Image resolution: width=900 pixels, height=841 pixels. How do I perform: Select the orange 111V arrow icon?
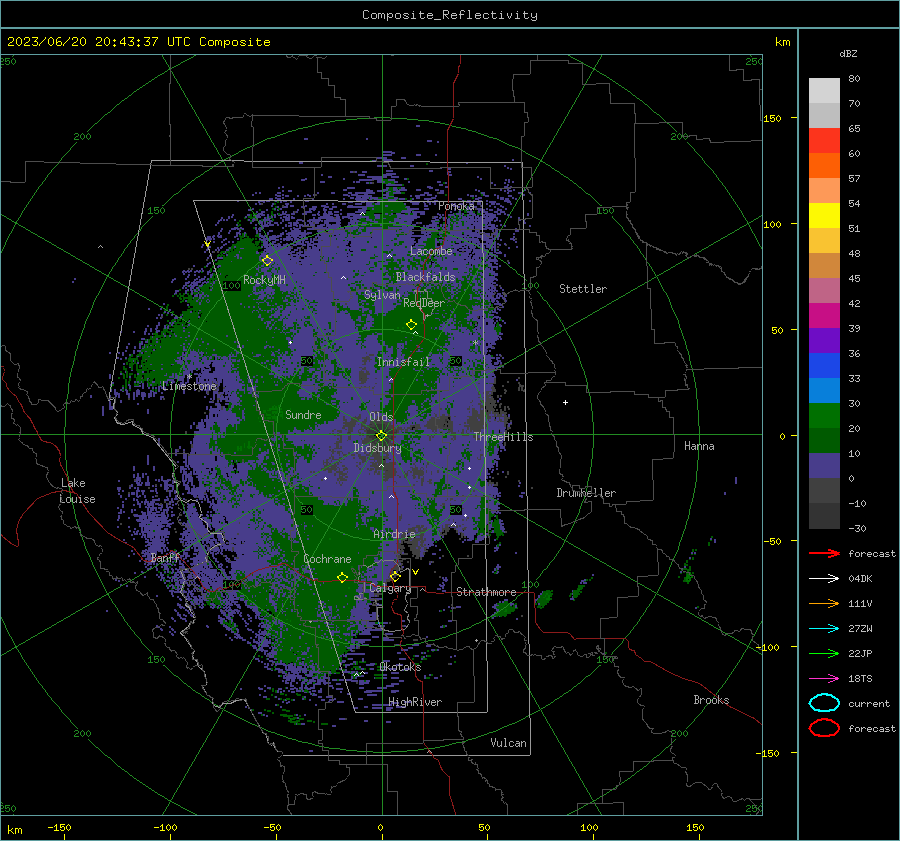(x=824, y=603)
